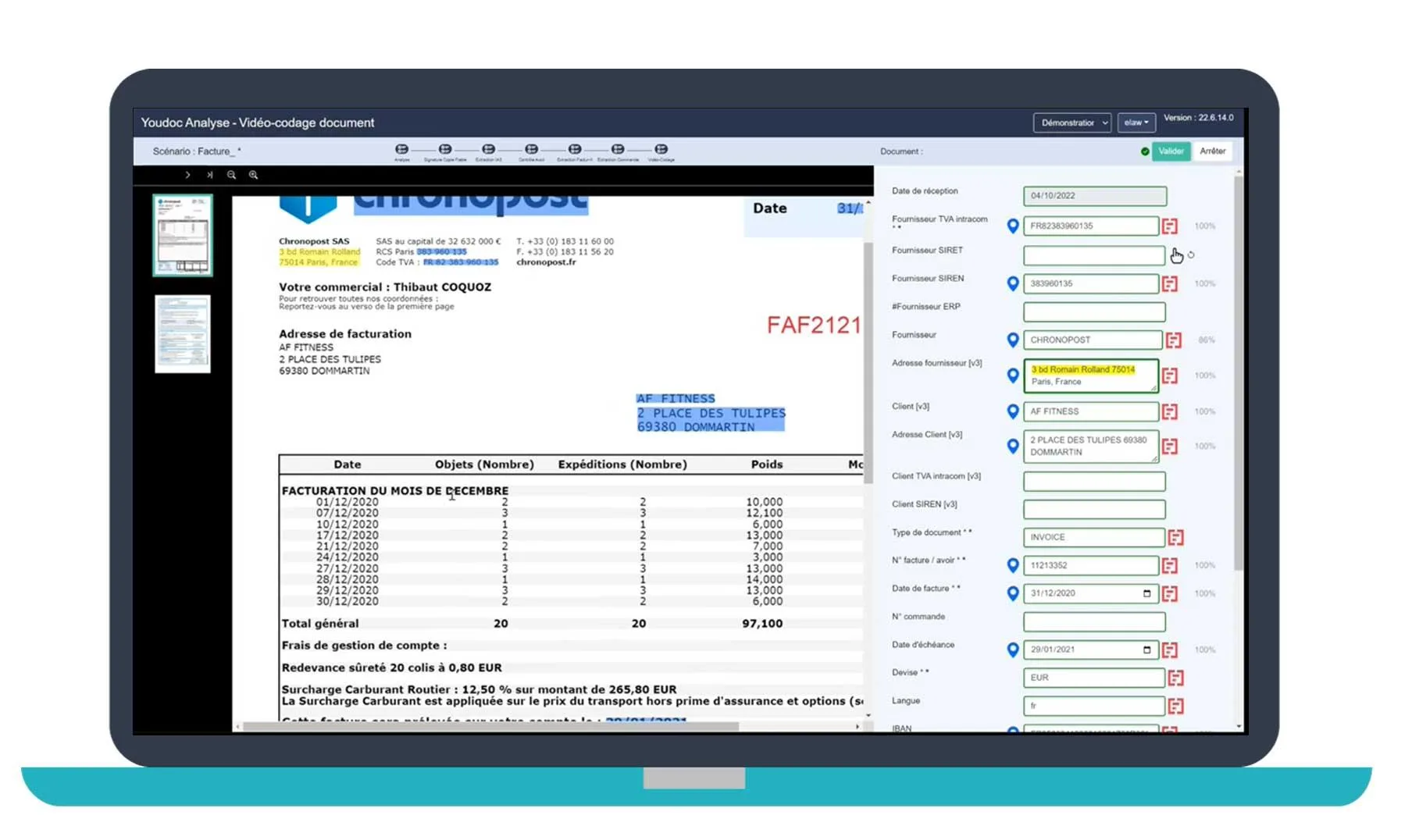Click Type de document INVOICE field

tap(1094, 537)
